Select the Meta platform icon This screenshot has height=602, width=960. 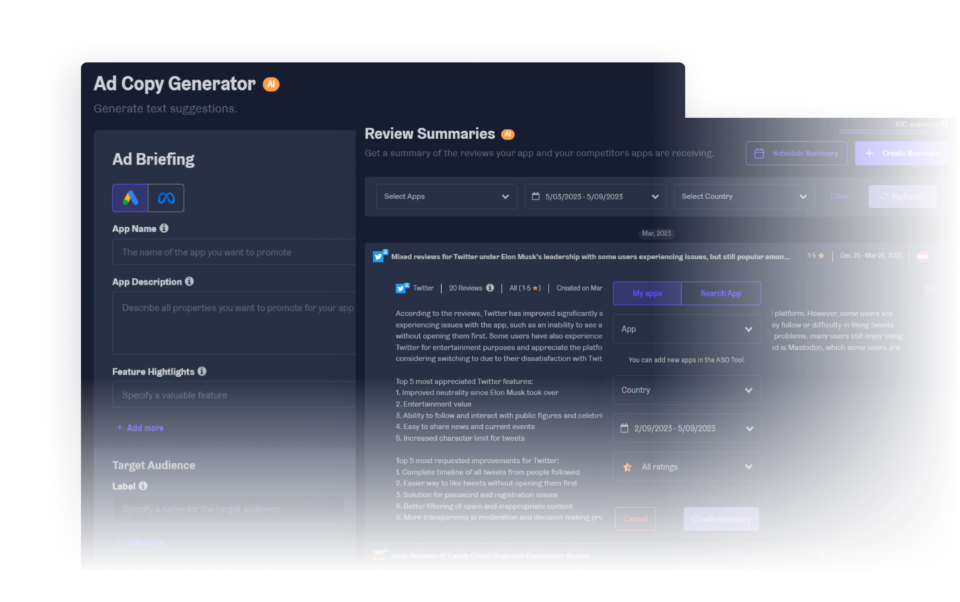click(166, 198)
